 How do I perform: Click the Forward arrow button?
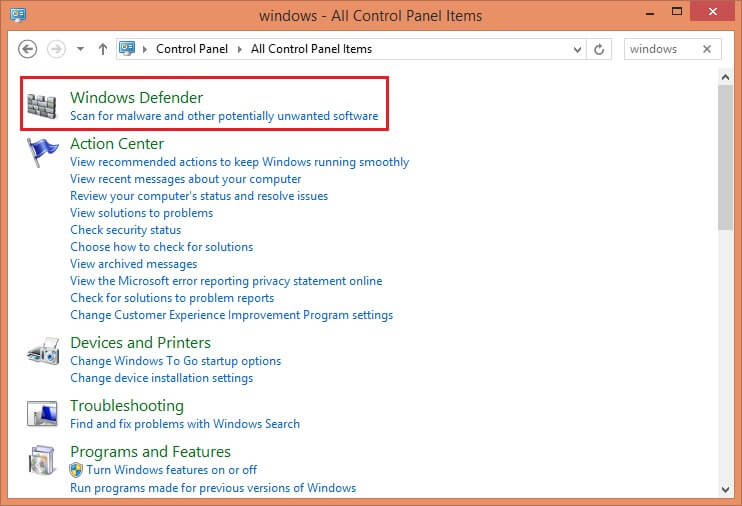tap(56, 49)
